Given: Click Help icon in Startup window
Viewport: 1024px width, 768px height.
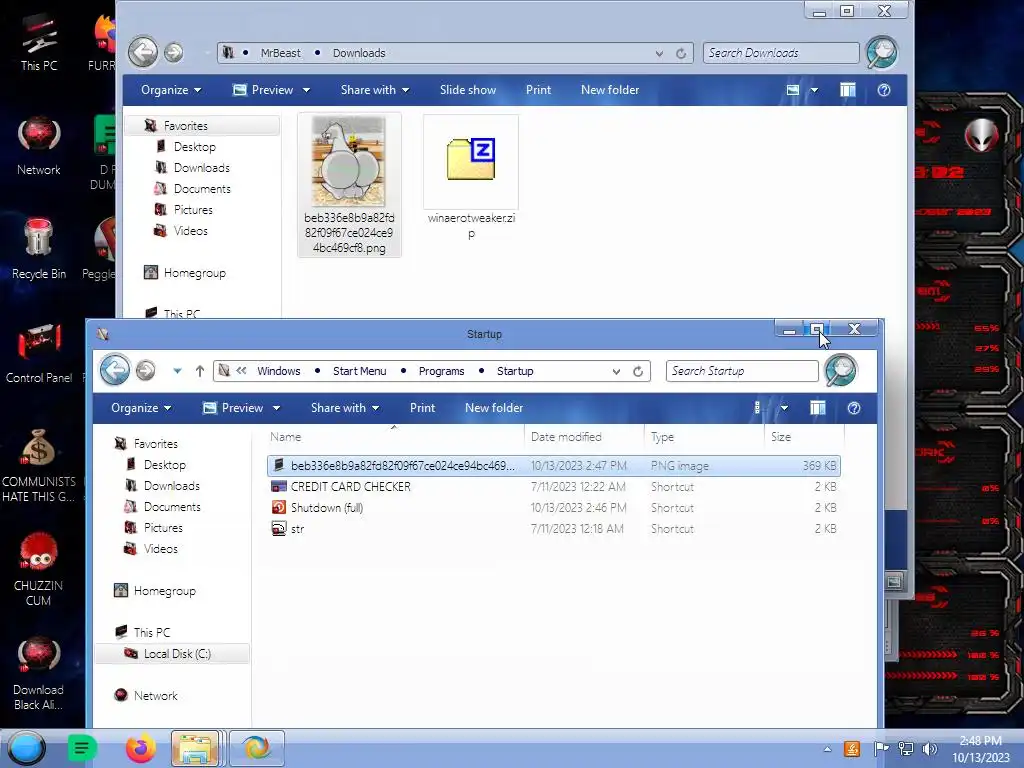Looking at the screenshot, I should click(854, 408).
